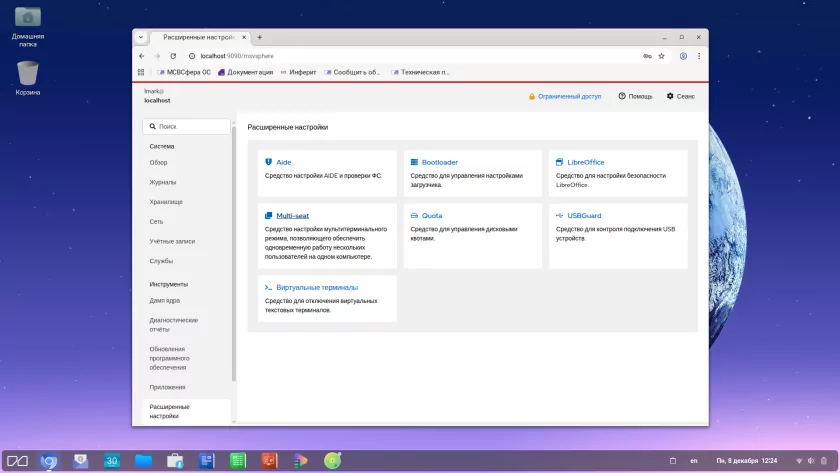Click the Ограниченный доступ lock button
Screen dimensions: 840x473
pyautogui.click(x=565, y=96)
